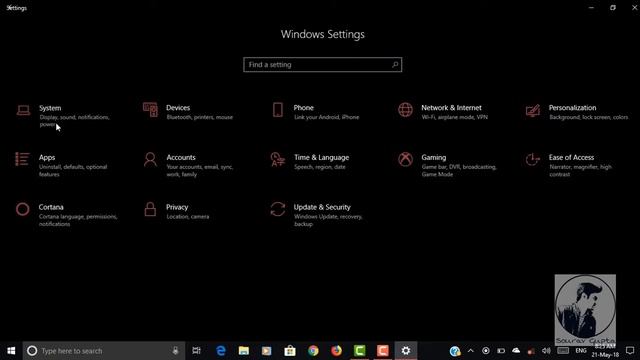Launch Microsoft Edge from the taskbar

click(221, 351)
